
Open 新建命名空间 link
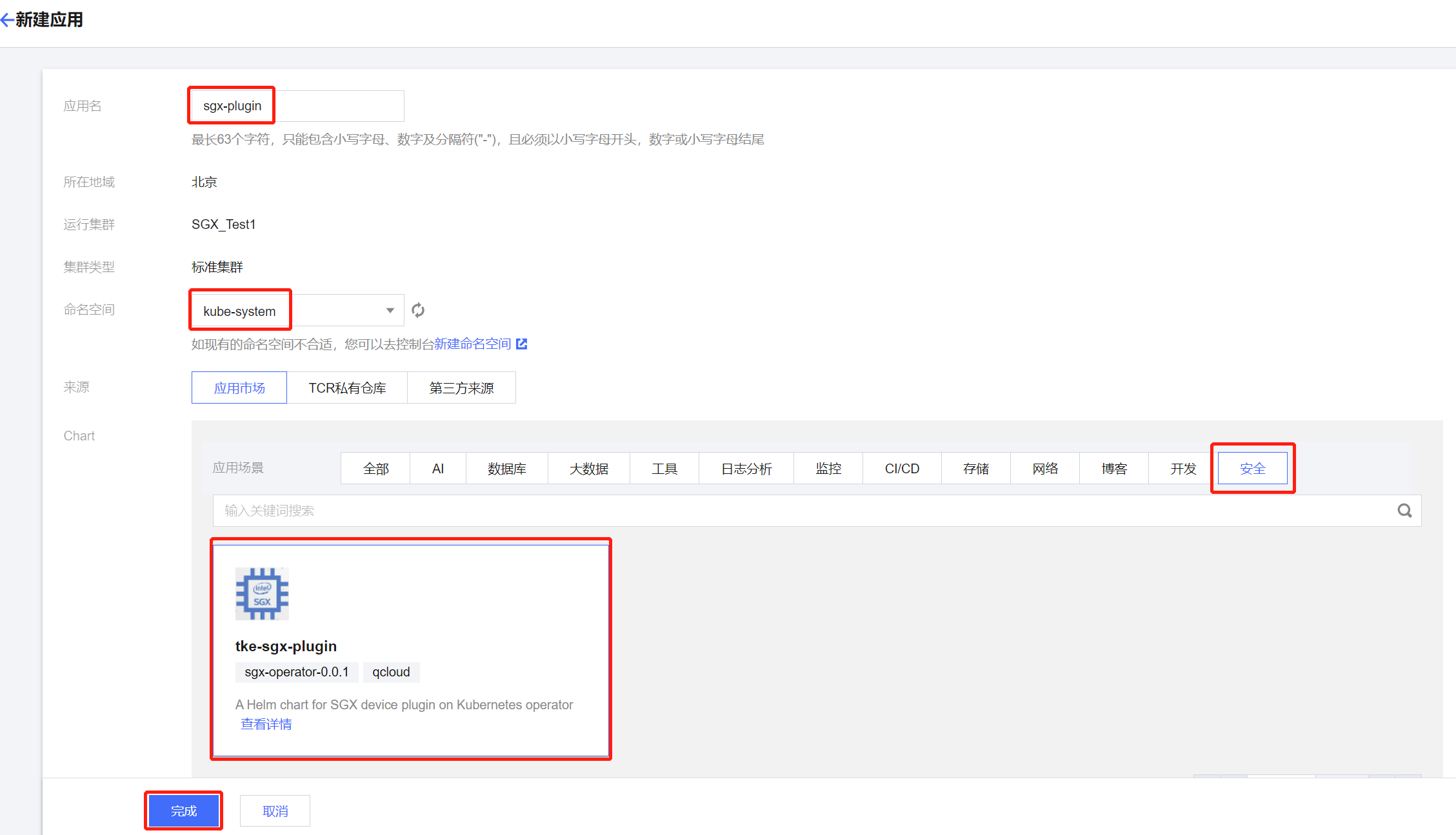472,344
